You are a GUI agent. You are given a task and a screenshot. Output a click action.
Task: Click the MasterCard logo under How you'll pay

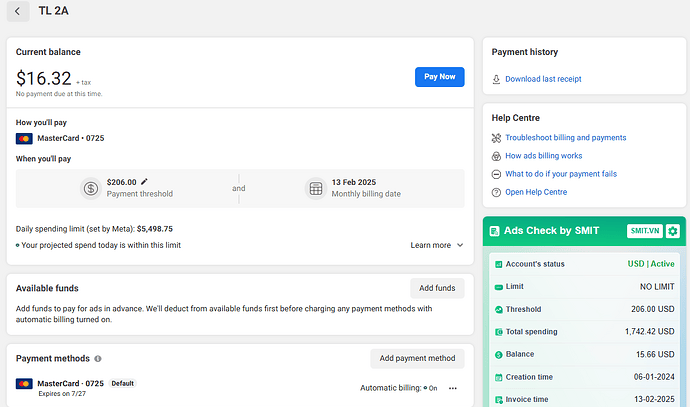[x=24, y=139]
